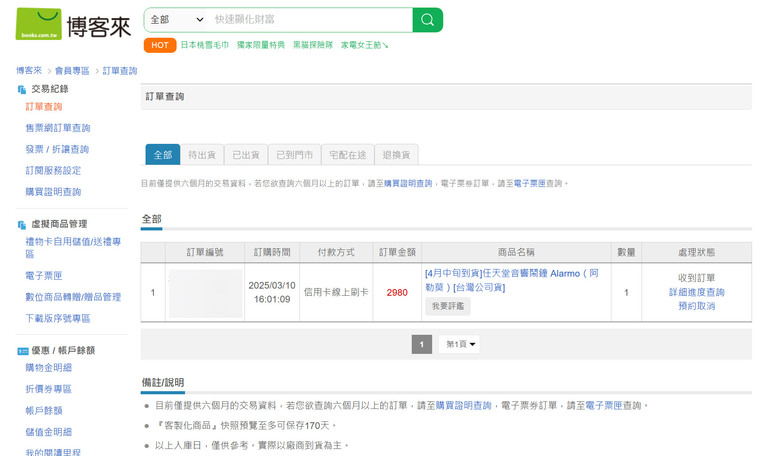Open 購買證明查詢 in the sidebar
This screenshot has height=456, width=780.
pos(53,192)
